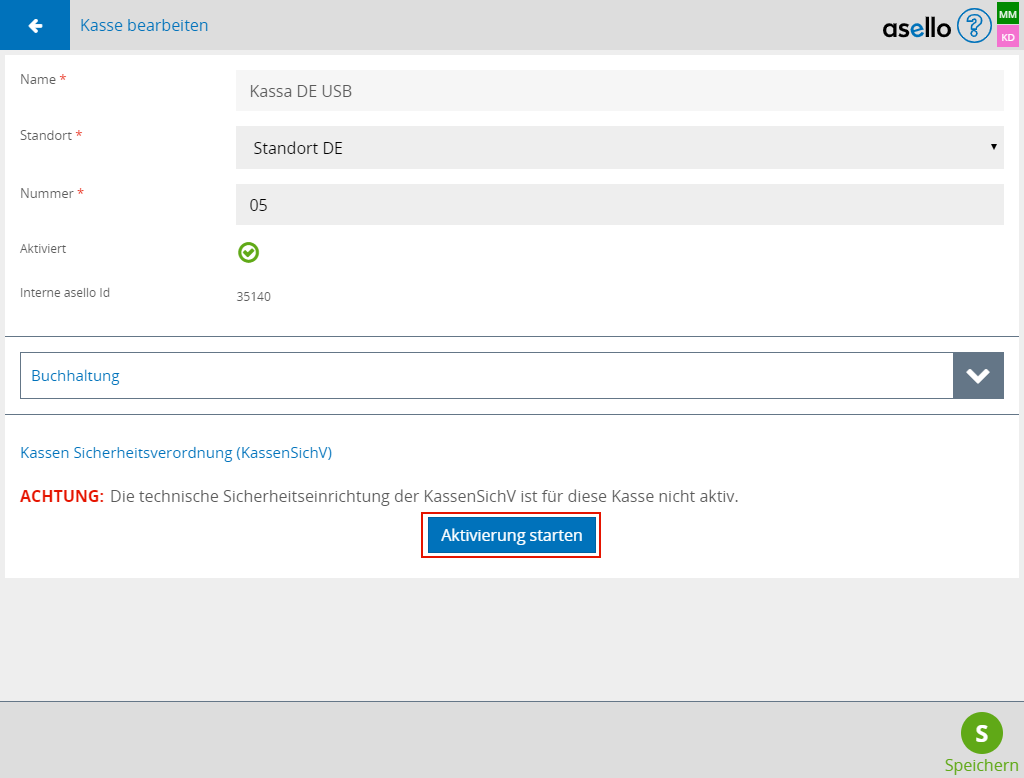The height and width of the screenshot is (778, 1024).
Task: Click the Kasse bearbeiten page title
Action: click(x=144, y=25)
